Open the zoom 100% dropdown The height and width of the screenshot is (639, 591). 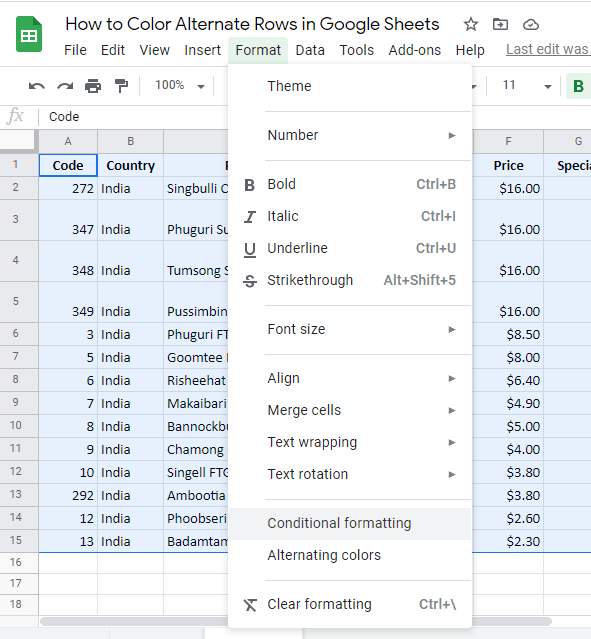(x=179, y=86)
